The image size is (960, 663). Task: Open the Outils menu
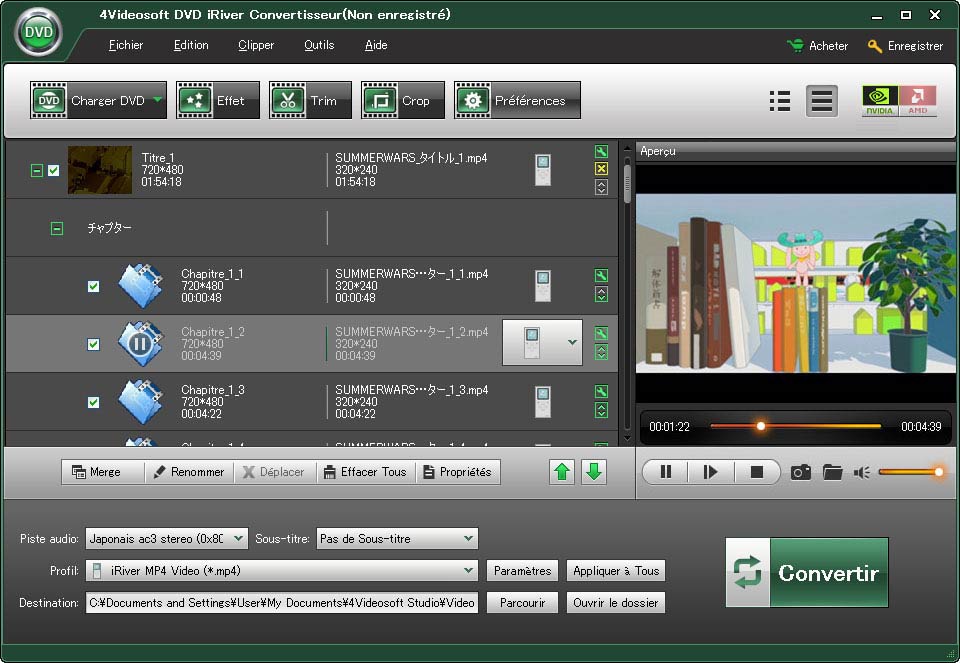pos(319,45)
